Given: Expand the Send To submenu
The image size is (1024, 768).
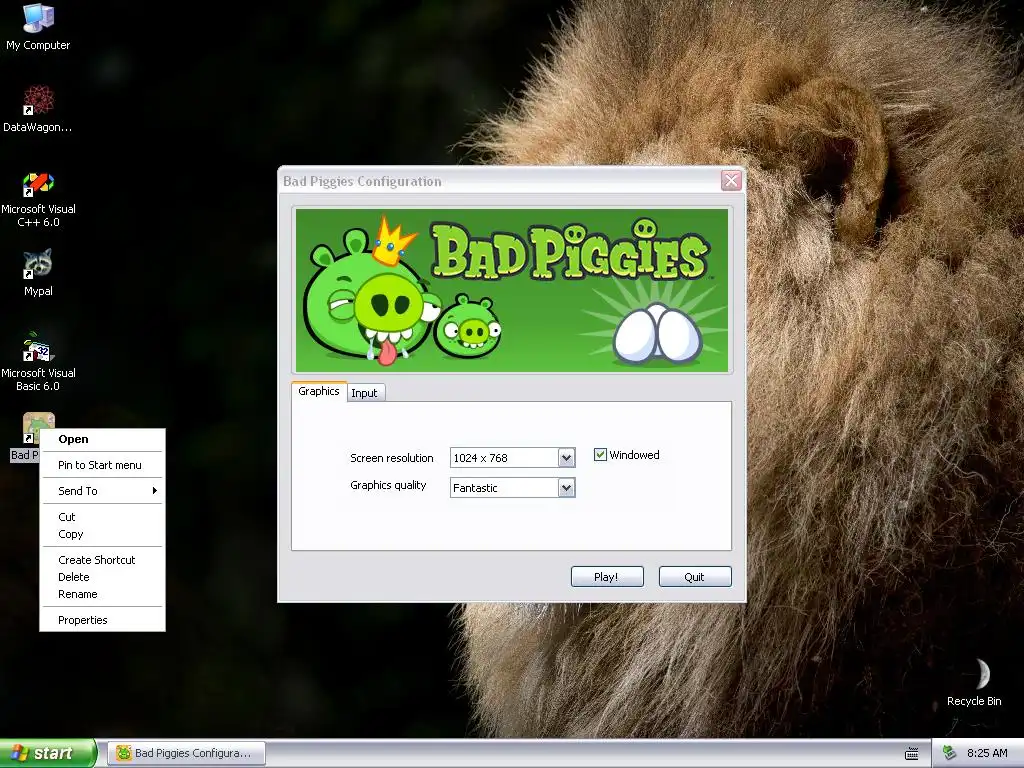Looking at the screenshot, I should pos(103,491).
